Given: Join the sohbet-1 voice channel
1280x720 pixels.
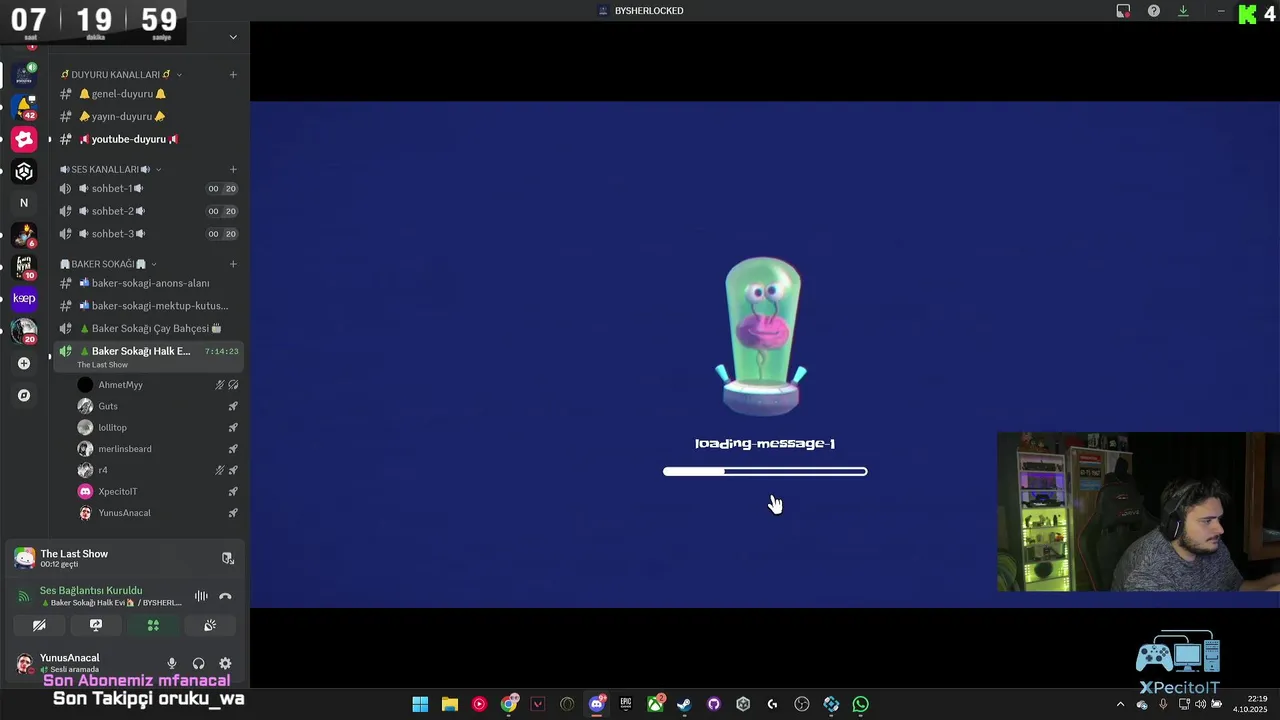Looking at the screenshot, I should [x=148, y=188].
